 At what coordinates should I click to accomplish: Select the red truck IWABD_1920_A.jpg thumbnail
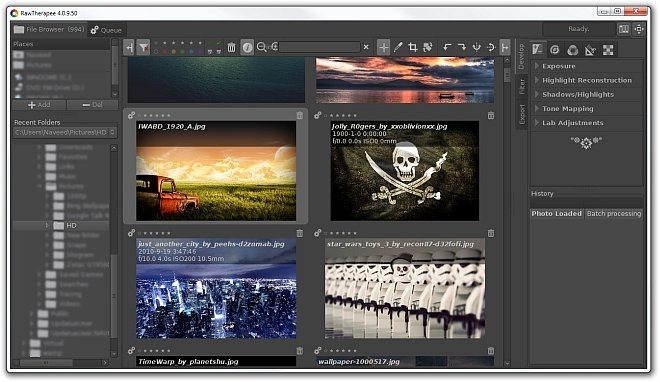point(216,171)
